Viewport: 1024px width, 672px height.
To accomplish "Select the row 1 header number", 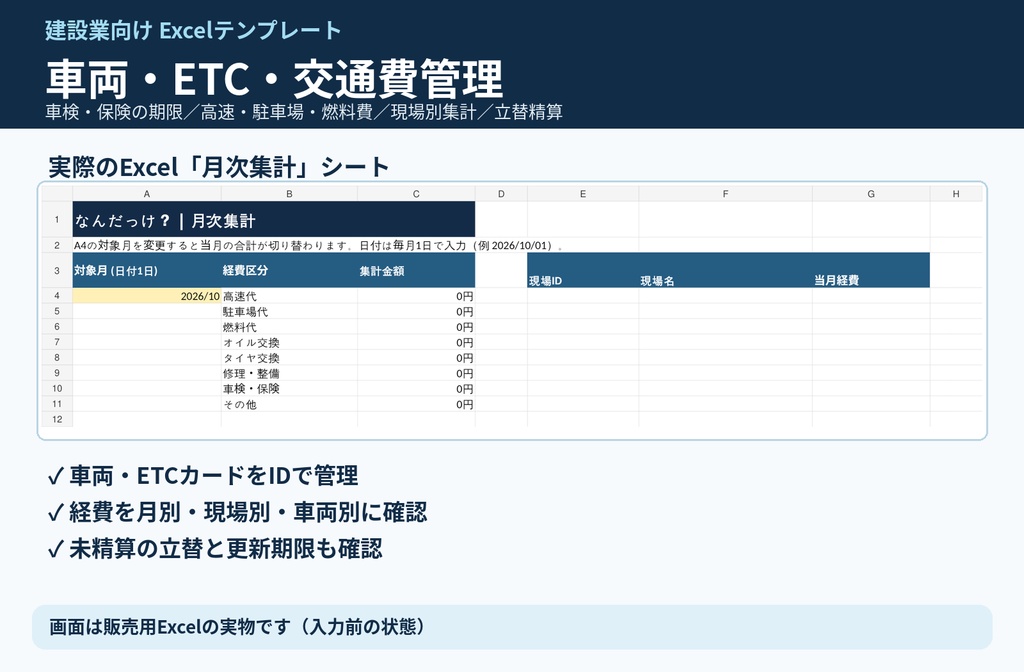I will coord(57,219).
